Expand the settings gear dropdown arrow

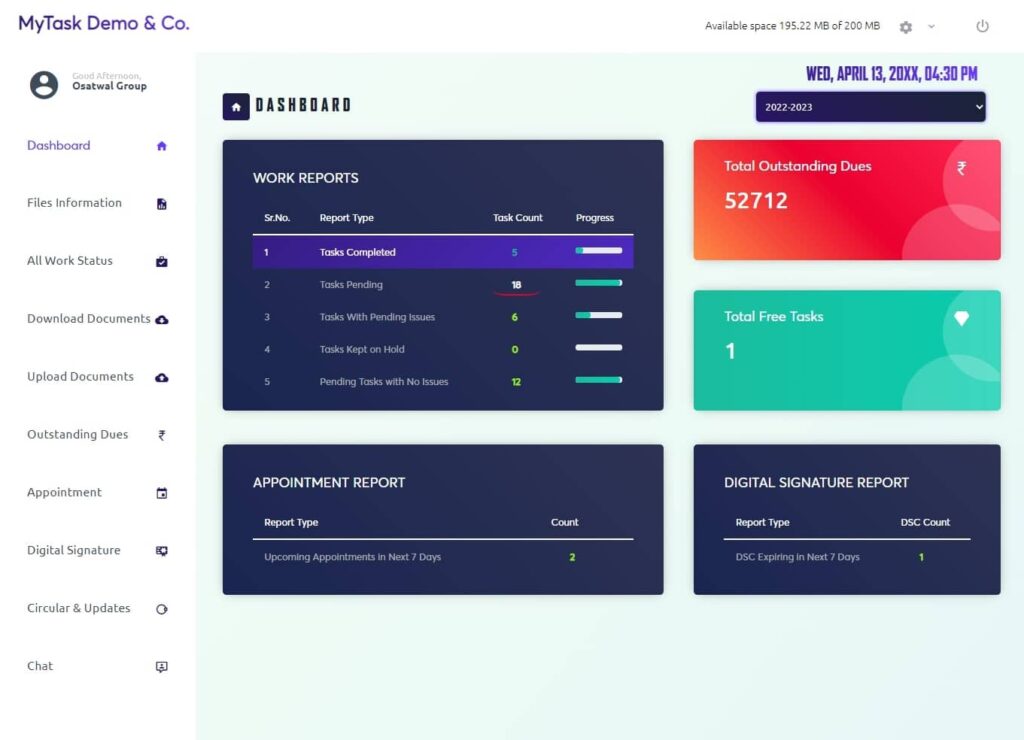click(x=931, y=27)
